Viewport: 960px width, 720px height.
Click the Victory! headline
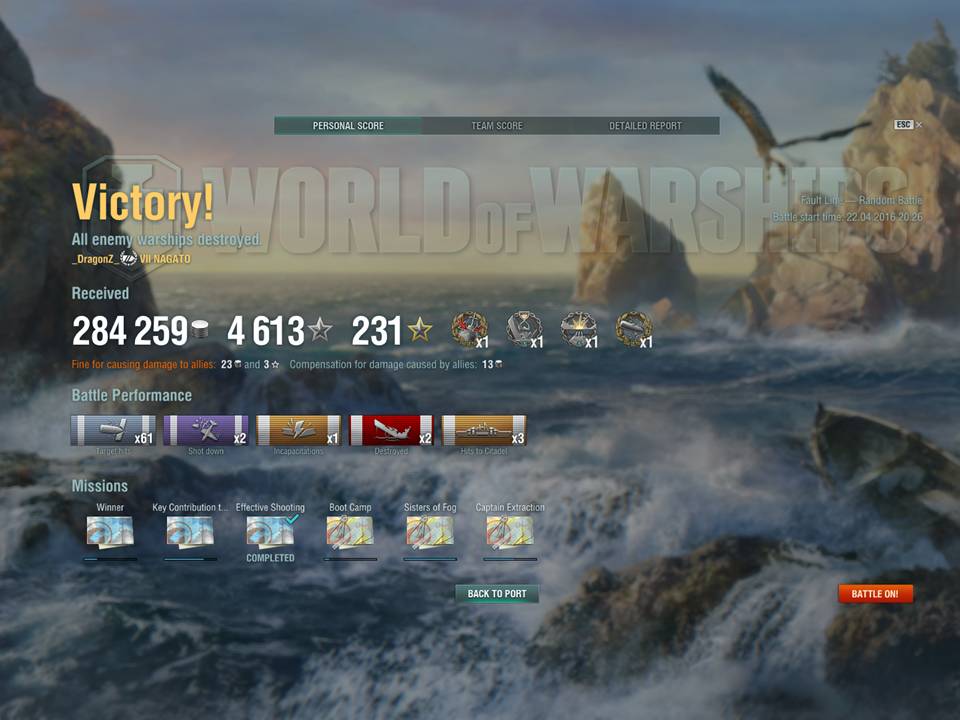point(143,201)
